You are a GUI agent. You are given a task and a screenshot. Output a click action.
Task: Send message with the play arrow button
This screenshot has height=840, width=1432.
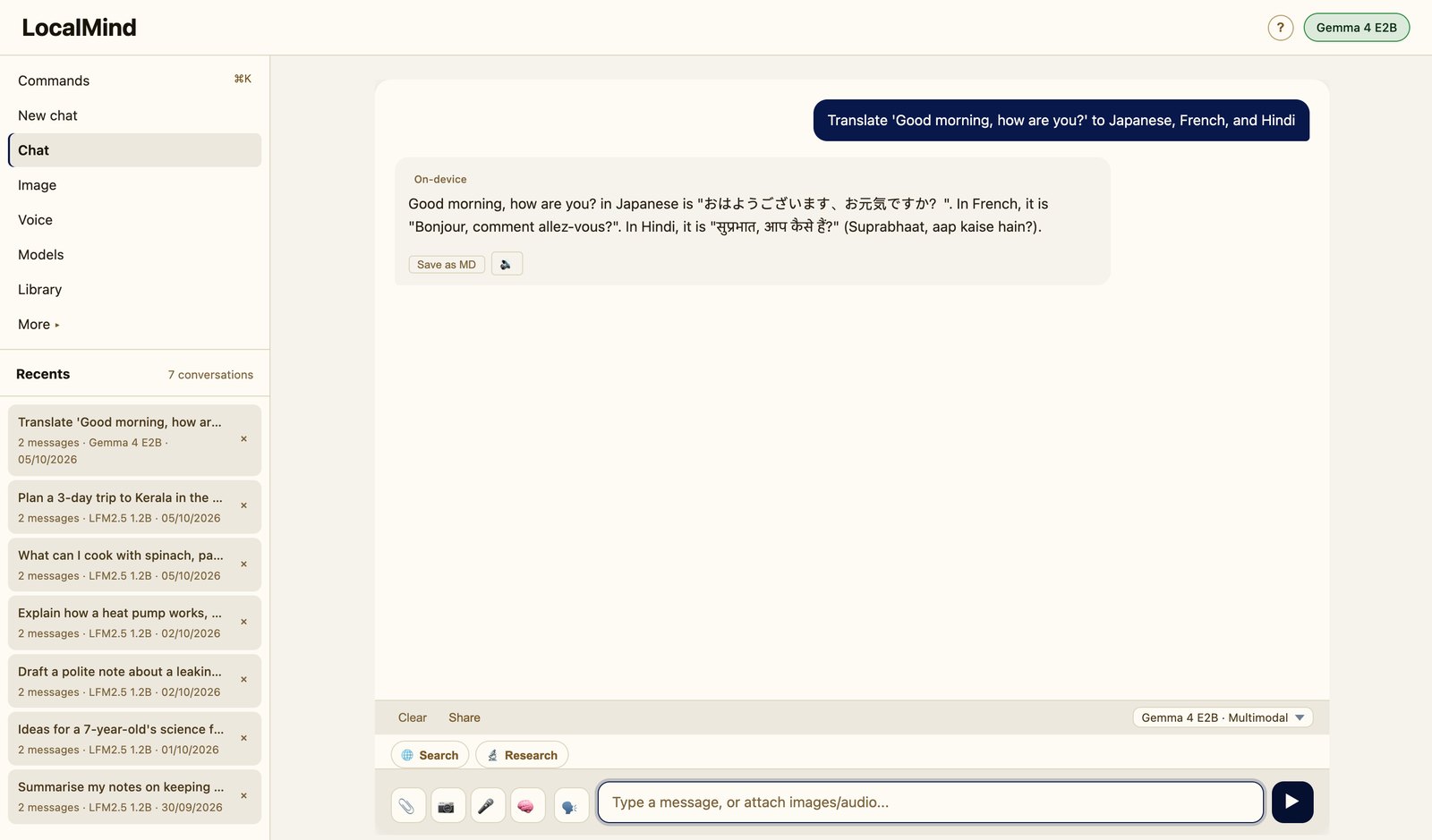(x=1291, y=802)
